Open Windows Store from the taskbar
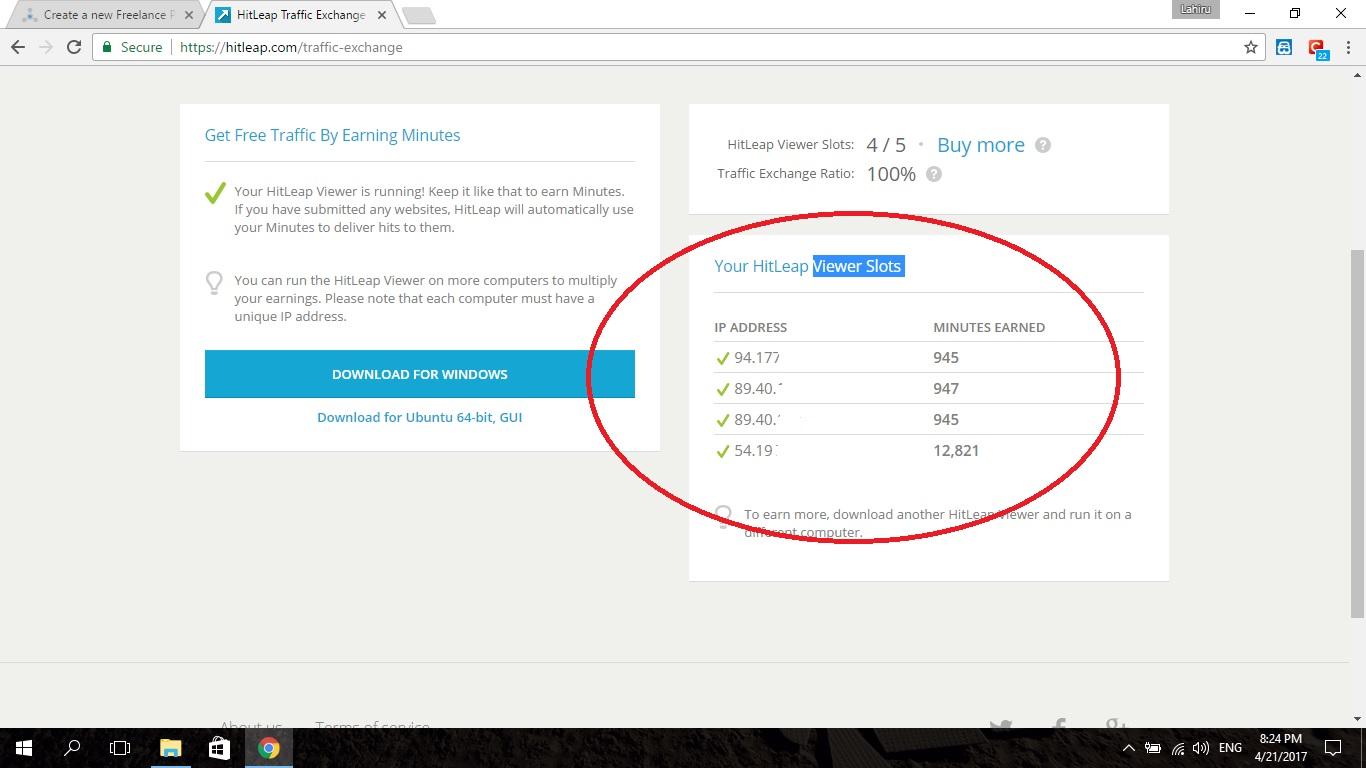The image size is (1366, 768). coord(219,747)
